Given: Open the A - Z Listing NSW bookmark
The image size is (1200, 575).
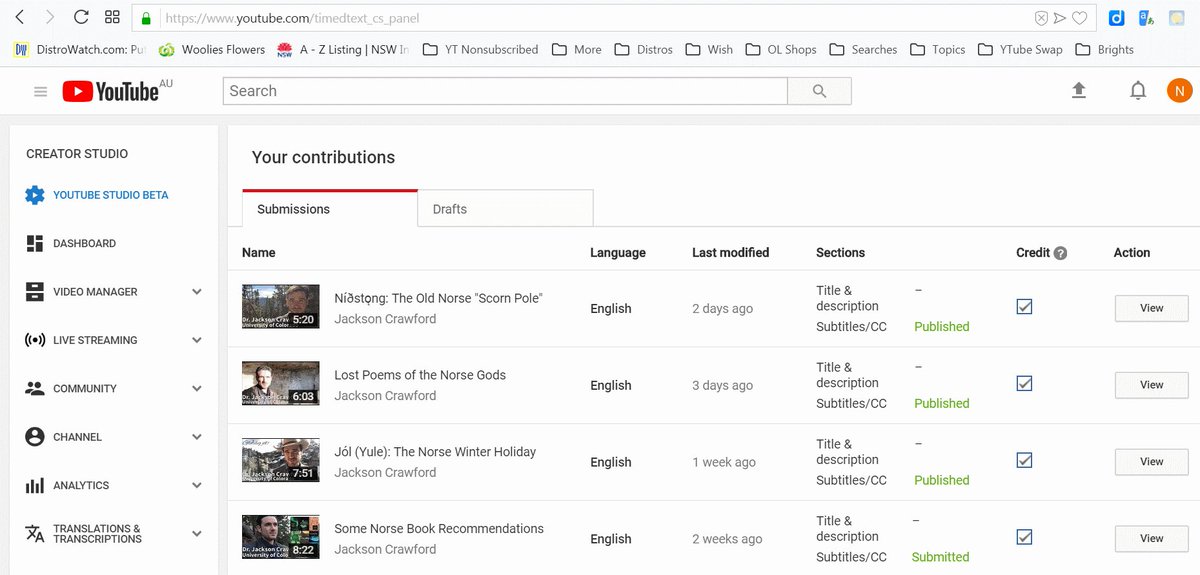Looking at the screenshot, I should [343, 49].
